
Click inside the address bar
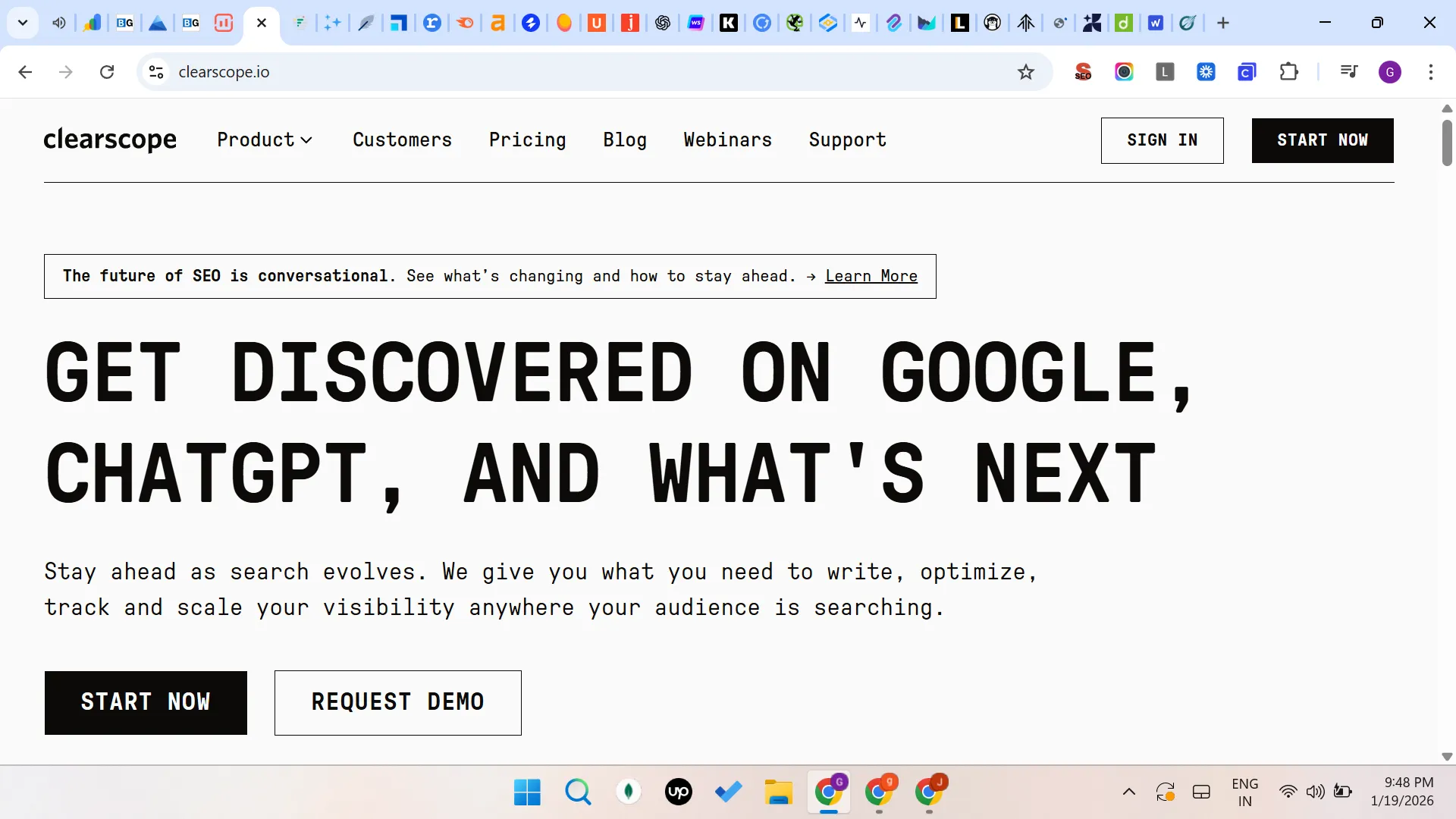point(531,71)
